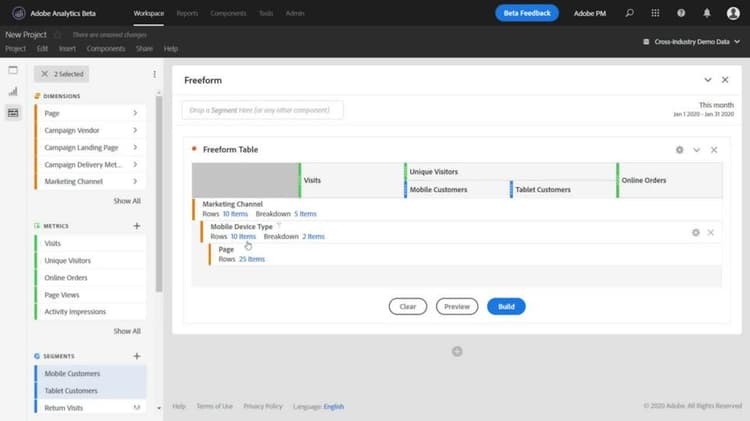750x421 pixels.
Task: Collapse the Freeform Table chevron
Action: (x=696, y=150)
